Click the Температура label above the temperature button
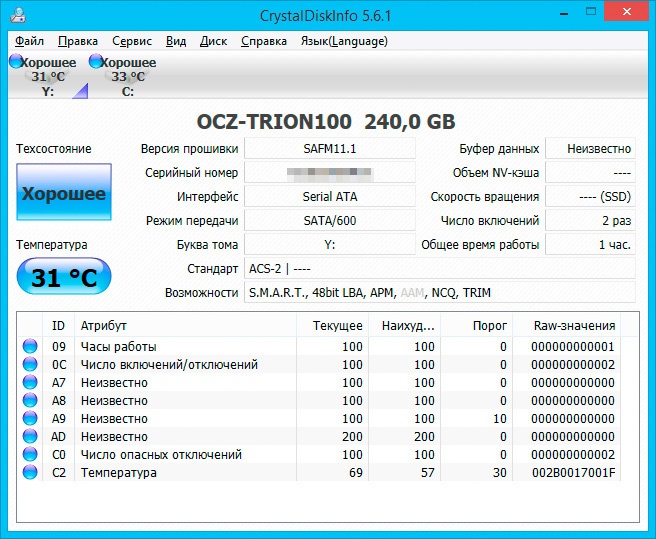 tap(52, 245)
